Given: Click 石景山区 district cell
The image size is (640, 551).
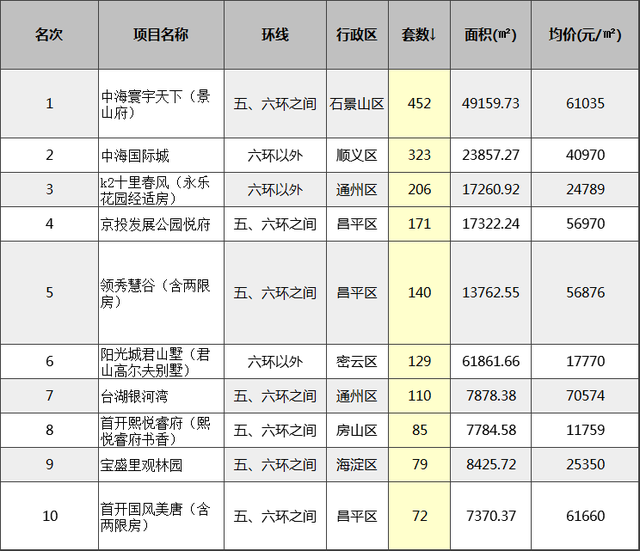Looking at the screenshot, I should [x=357, y=104].
